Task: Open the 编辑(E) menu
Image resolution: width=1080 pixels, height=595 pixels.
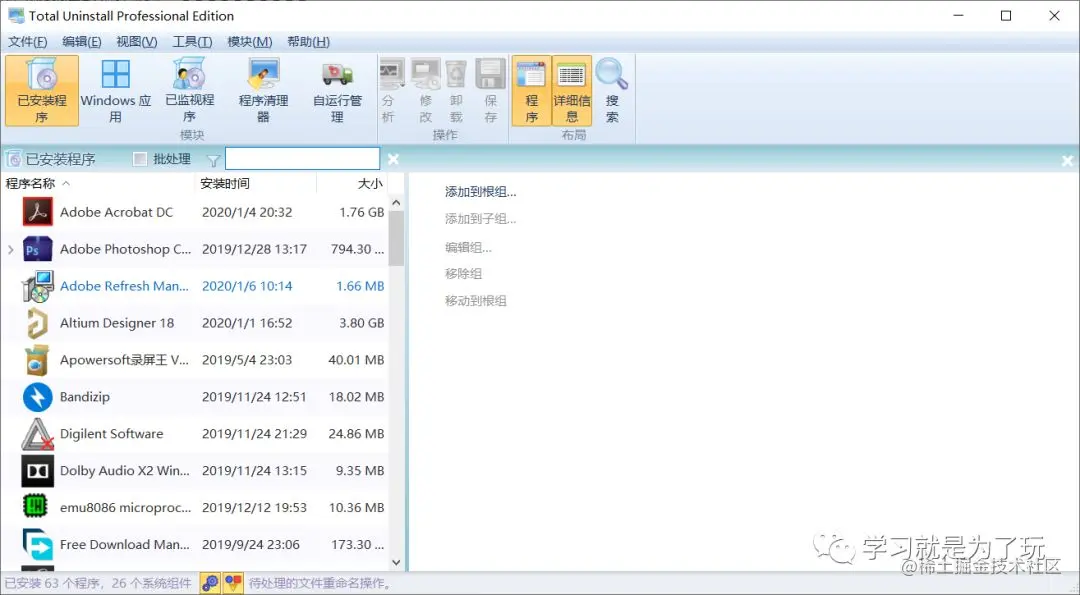Action: click(x=82, y=42)
